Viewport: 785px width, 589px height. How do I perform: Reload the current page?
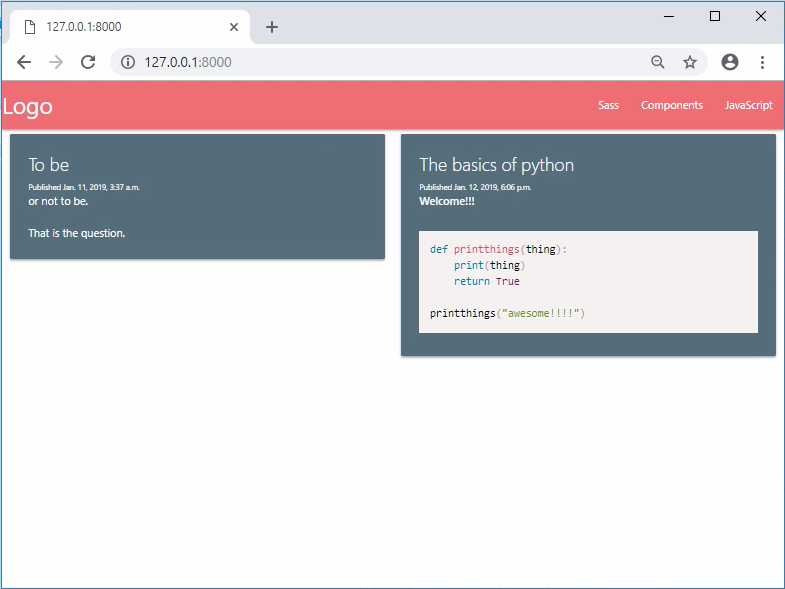click(x=88, y=62)
